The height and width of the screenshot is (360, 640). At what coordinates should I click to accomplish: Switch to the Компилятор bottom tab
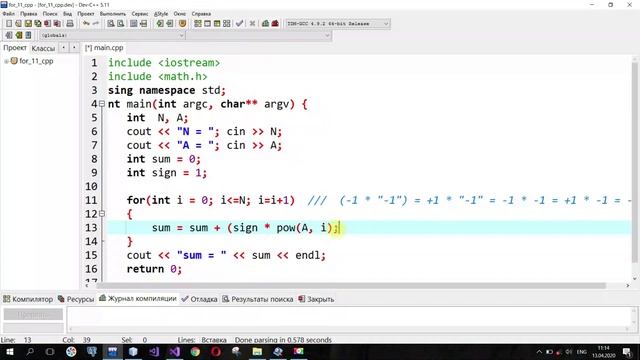click(x=28, y=299)
